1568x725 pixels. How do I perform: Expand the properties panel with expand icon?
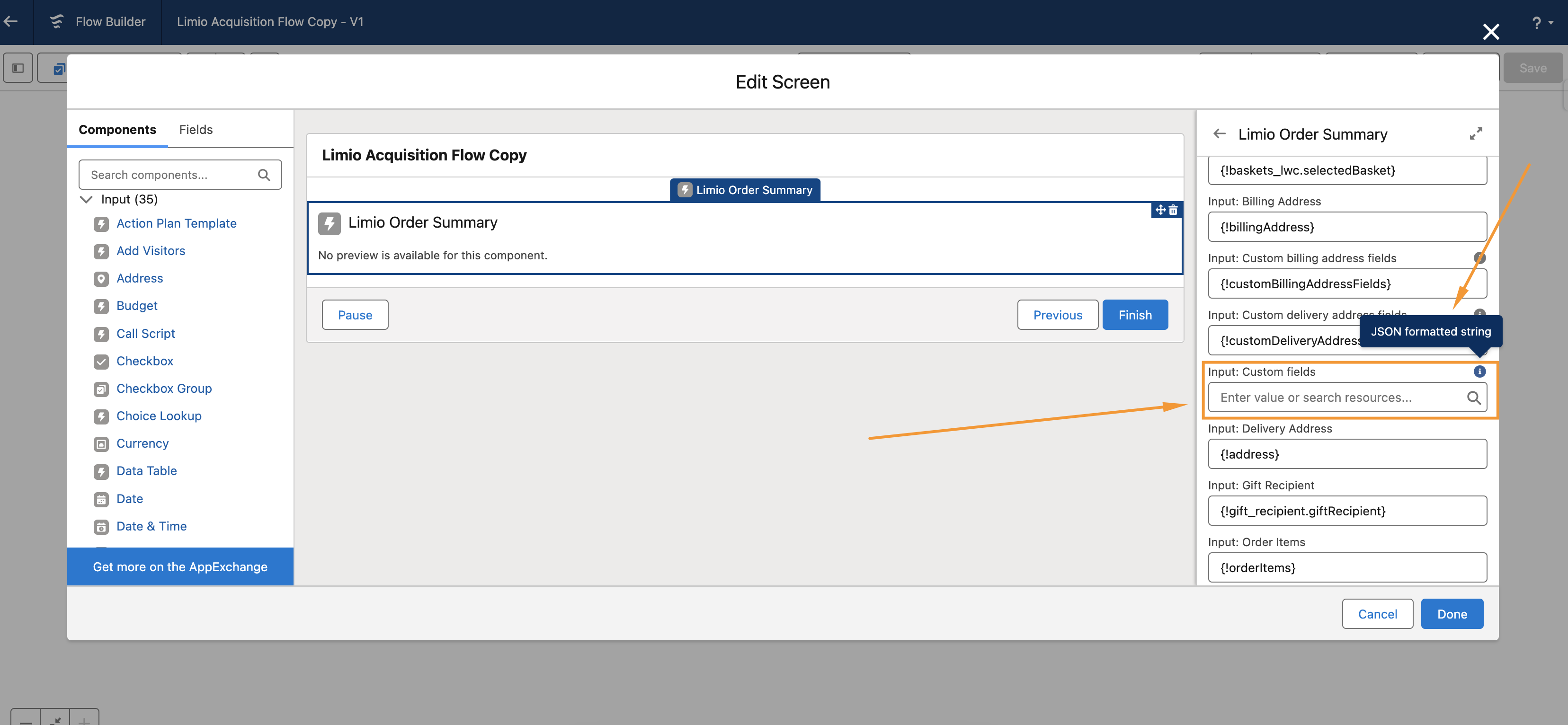[1476, 133]
